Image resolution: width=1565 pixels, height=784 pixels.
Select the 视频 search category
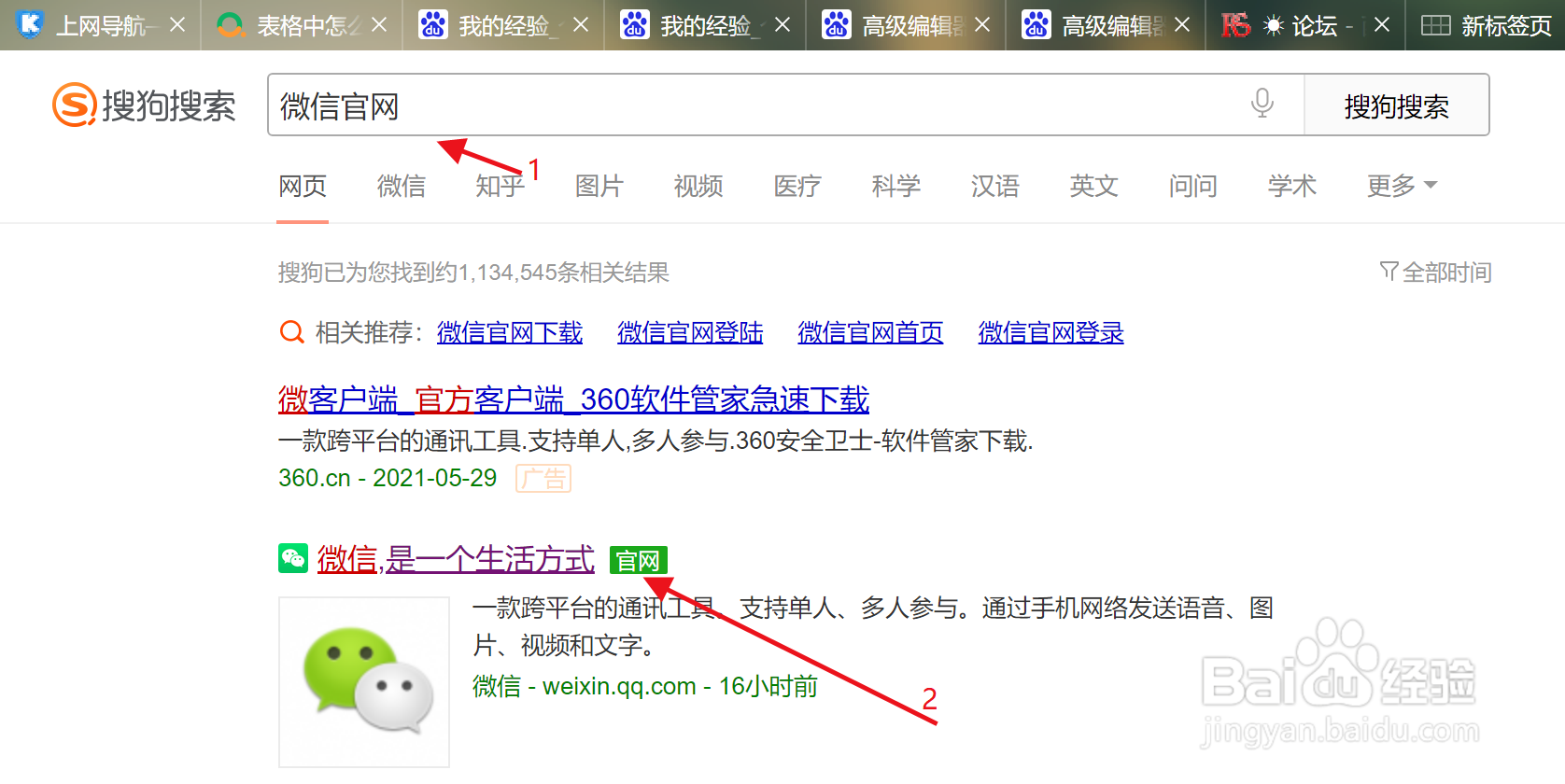[x=698, y=186]
